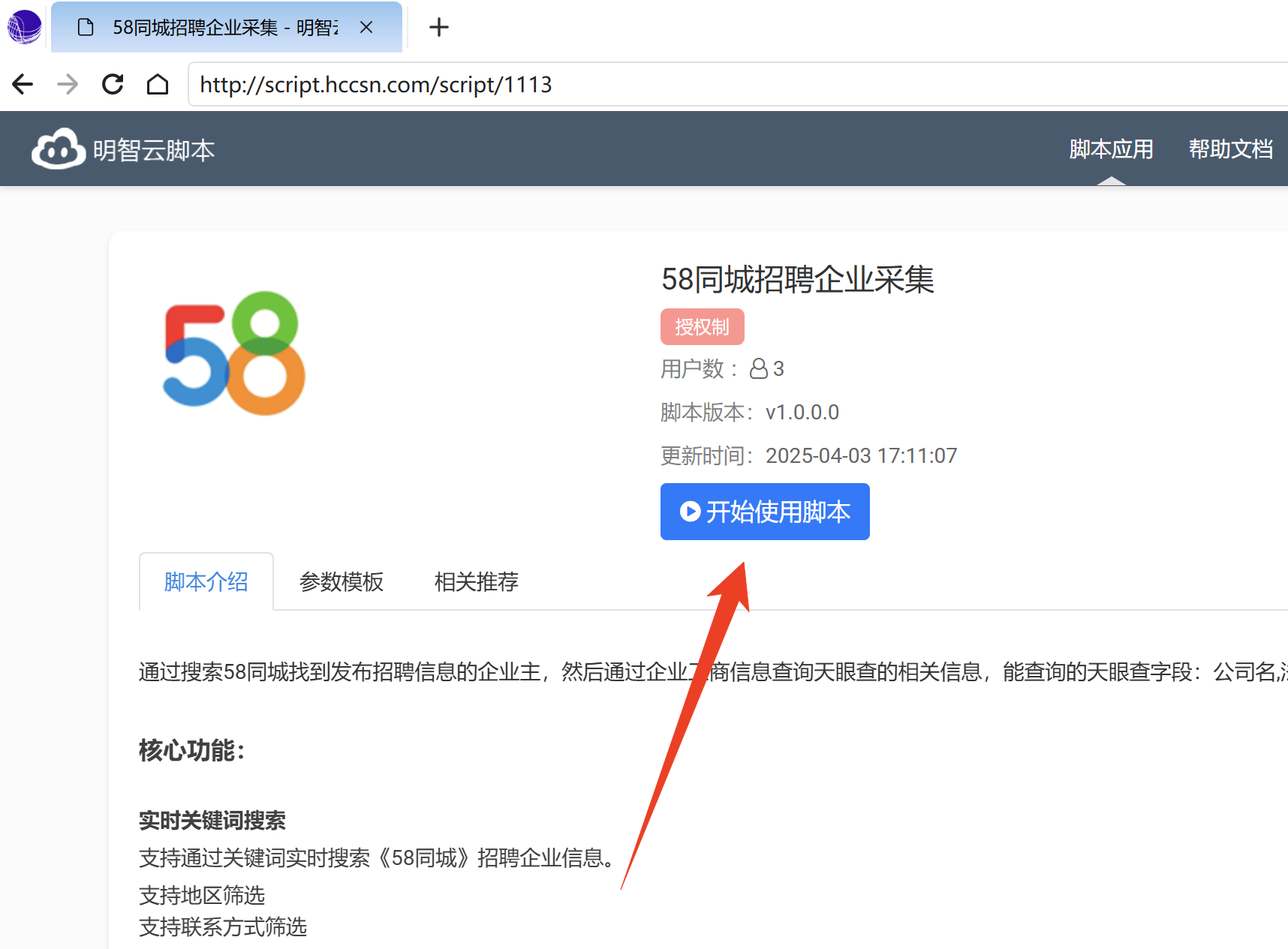Click the 实时关键词搜索 subheading
The image size is (1288, 949).
212,821
